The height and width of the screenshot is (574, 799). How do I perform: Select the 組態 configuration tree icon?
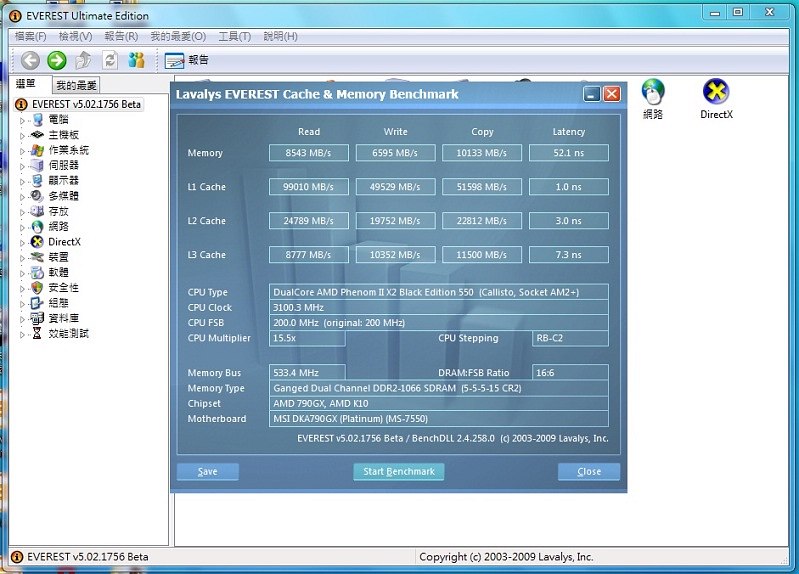(x=37, y=303)
